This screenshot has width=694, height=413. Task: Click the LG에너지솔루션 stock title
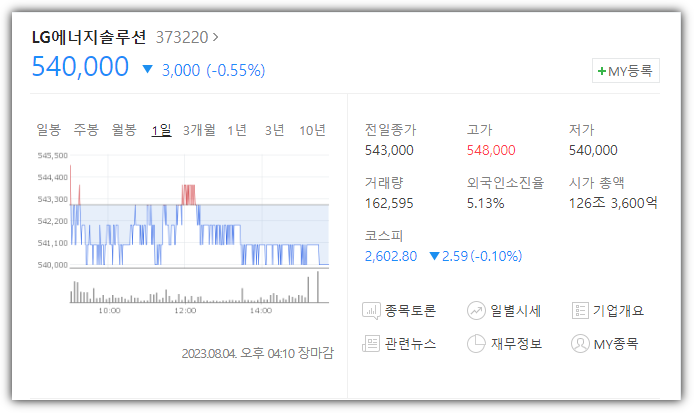(89, 37)
